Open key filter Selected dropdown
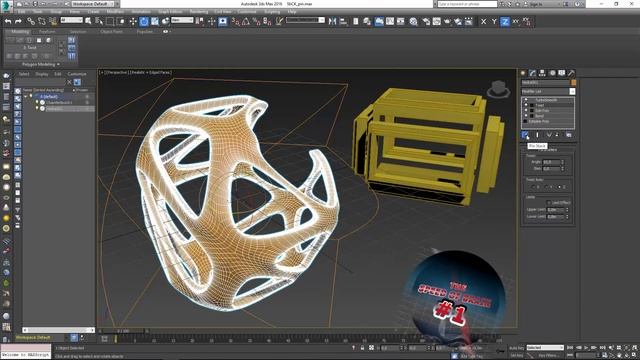Screen dimensions: 640x360 point(545,348)
